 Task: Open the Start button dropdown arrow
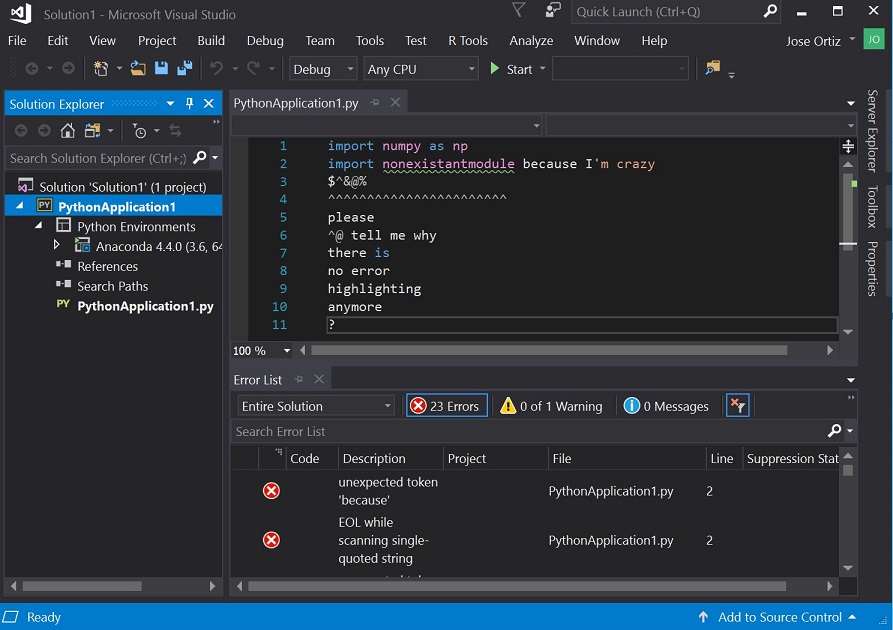[x=543, y=69]
